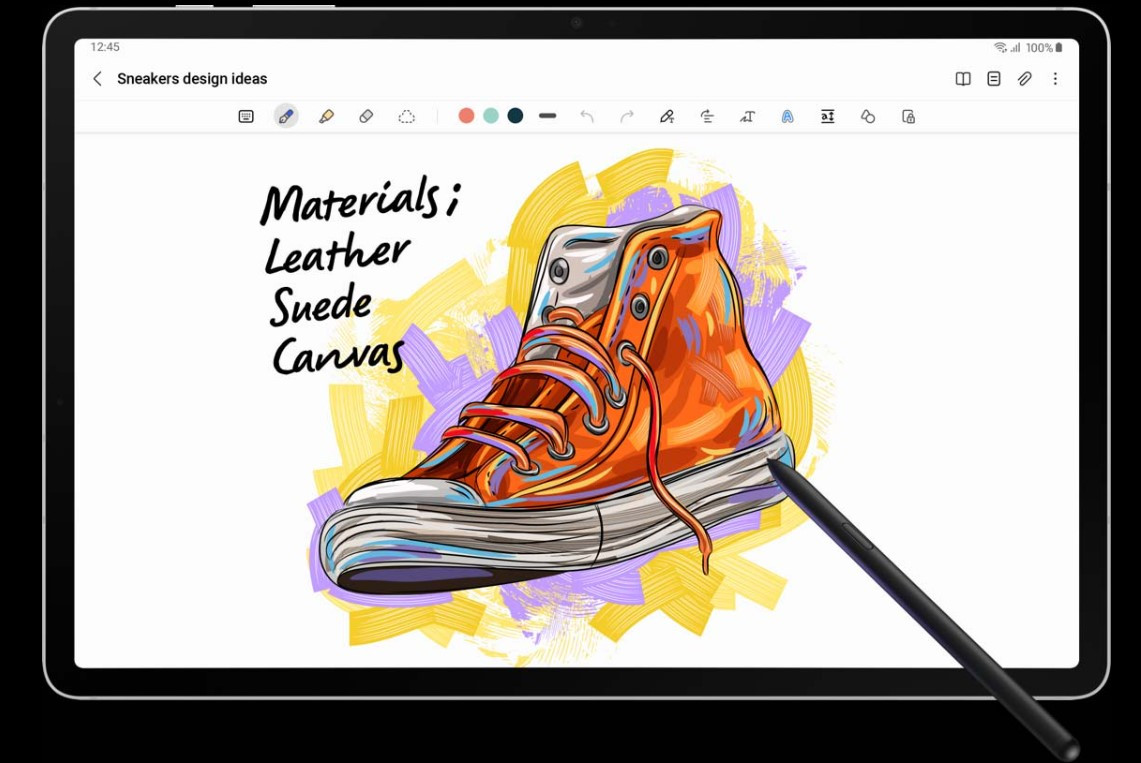Activate the lasso selection tool
Image resolution: width=1141 pixels, height=763 pixels.
coord(406,117)
